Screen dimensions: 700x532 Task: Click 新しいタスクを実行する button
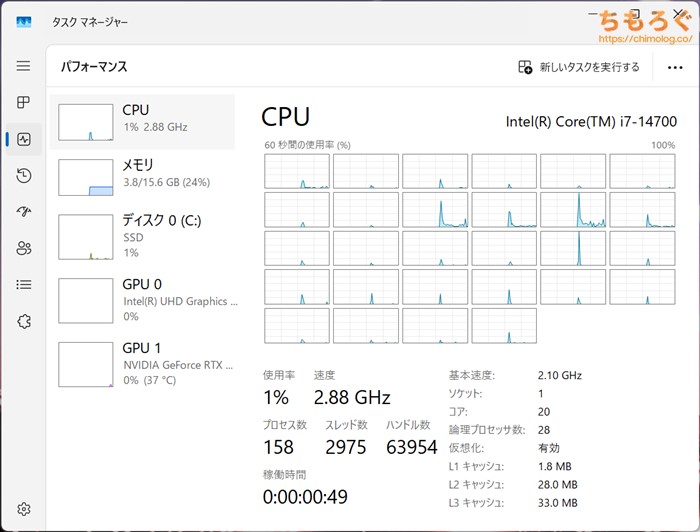579,67
